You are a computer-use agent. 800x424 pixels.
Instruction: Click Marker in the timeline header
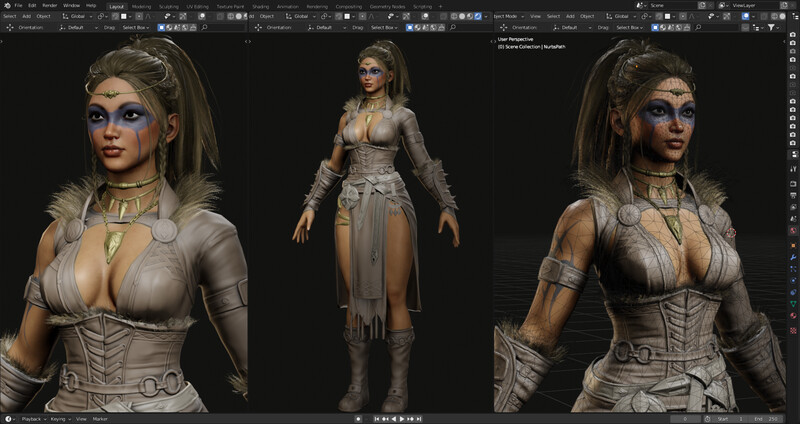(x=100, y=419)
